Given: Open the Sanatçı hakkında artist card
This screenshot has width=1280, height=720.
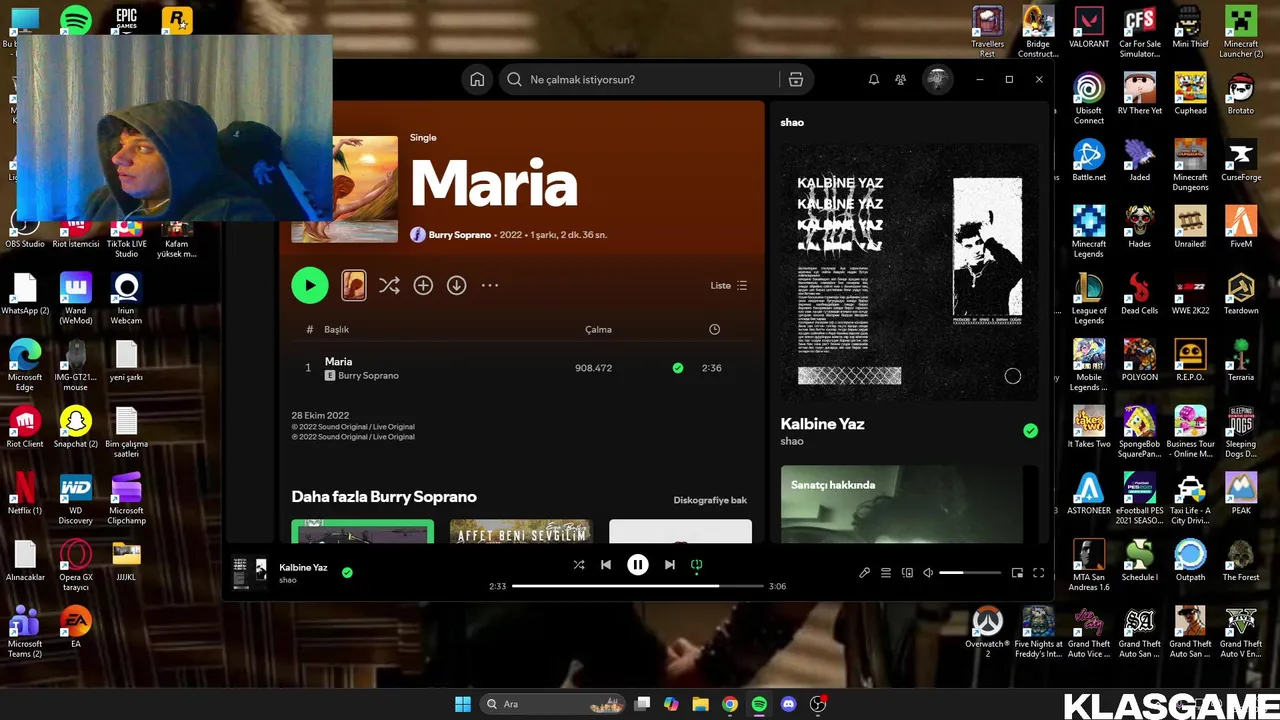Looking at the screenshot, I should click(902, 505).
